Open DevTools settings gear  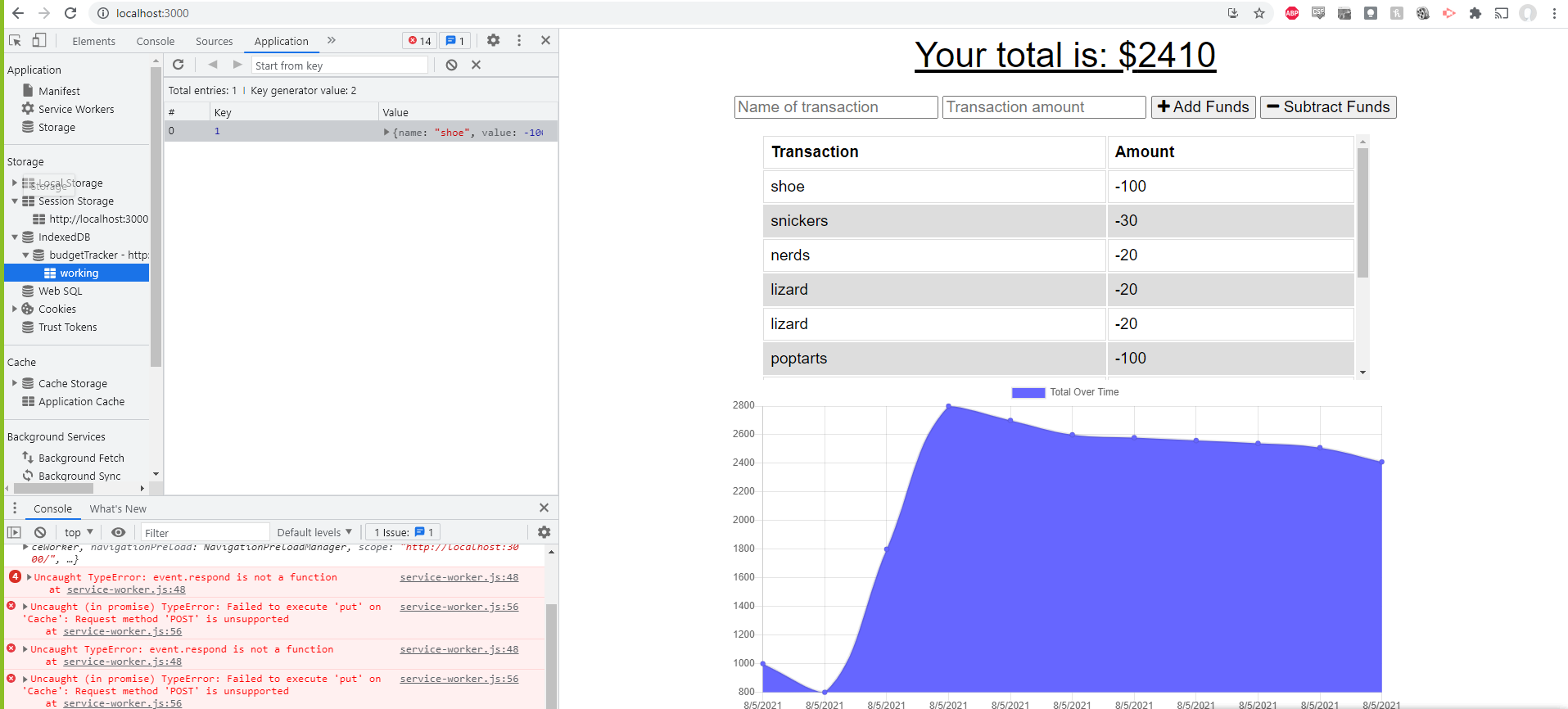point(493,40)
